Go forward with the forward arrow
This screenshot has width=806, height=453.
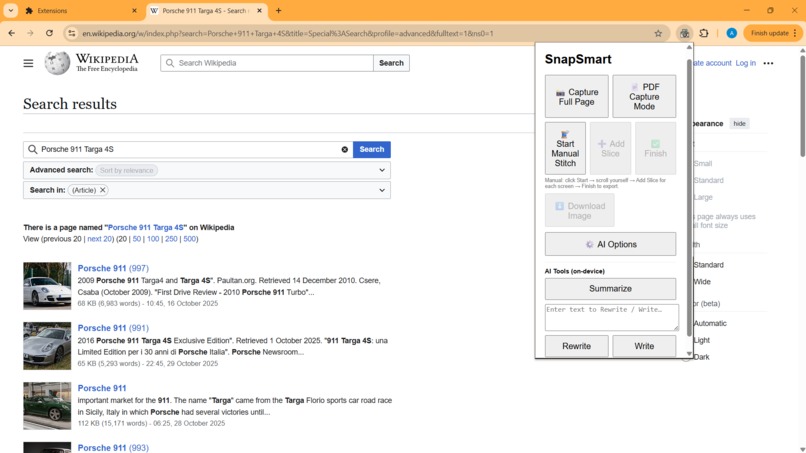(30, 33)
